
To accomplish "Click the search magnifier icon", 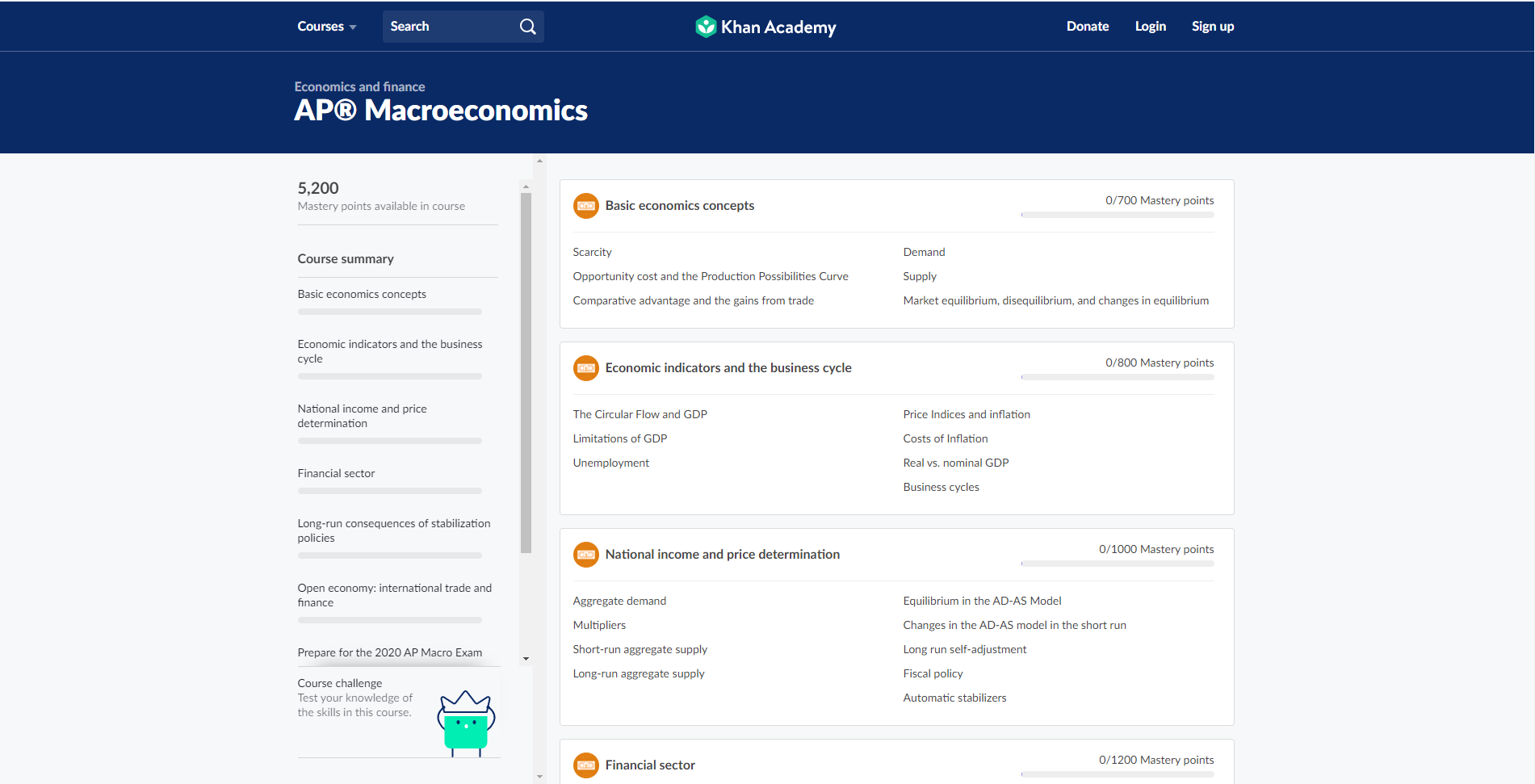I will (x=527, y=27).
